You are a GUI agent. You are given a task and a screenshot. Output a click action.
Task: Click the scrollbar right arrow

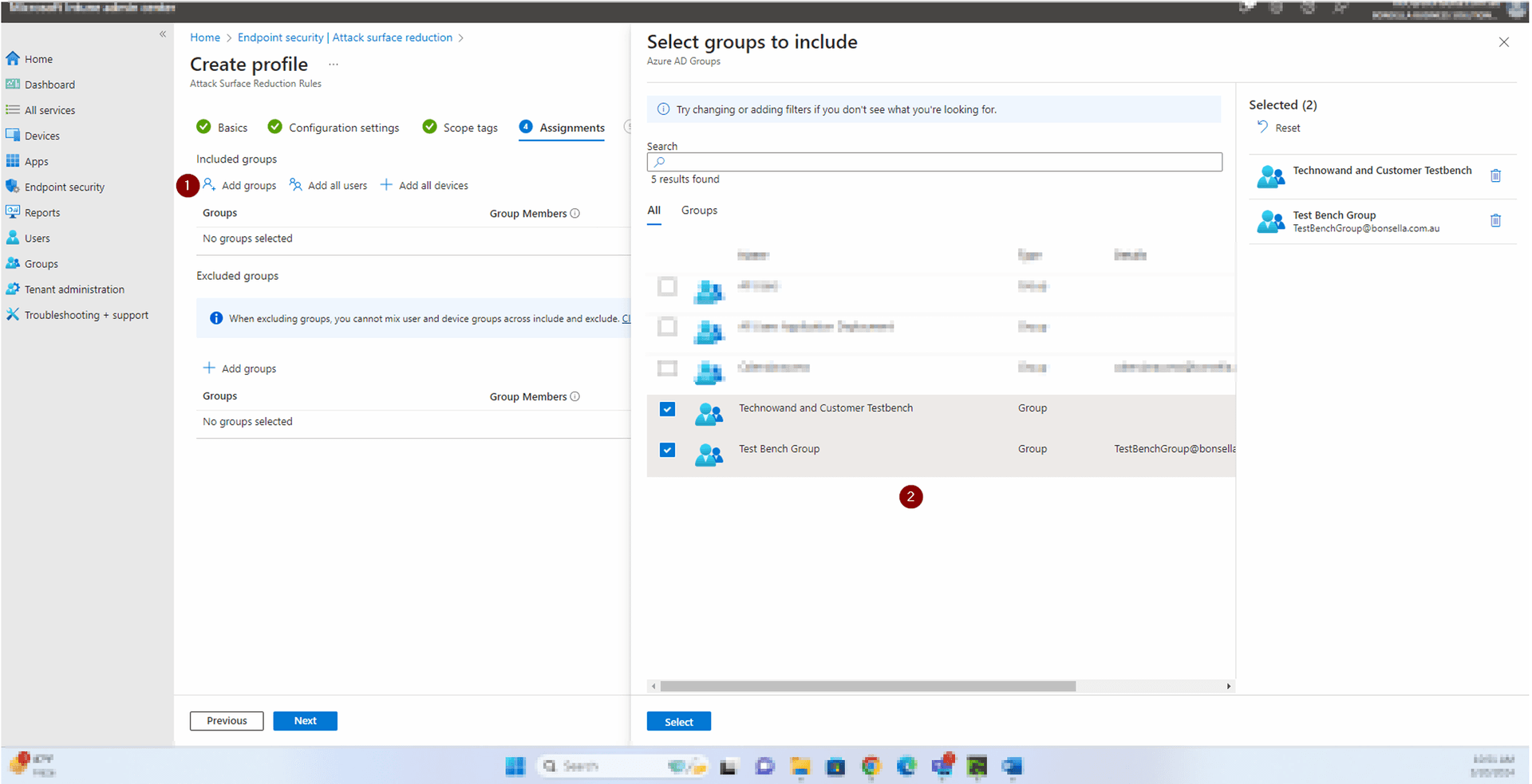[x=1229, y=686]
